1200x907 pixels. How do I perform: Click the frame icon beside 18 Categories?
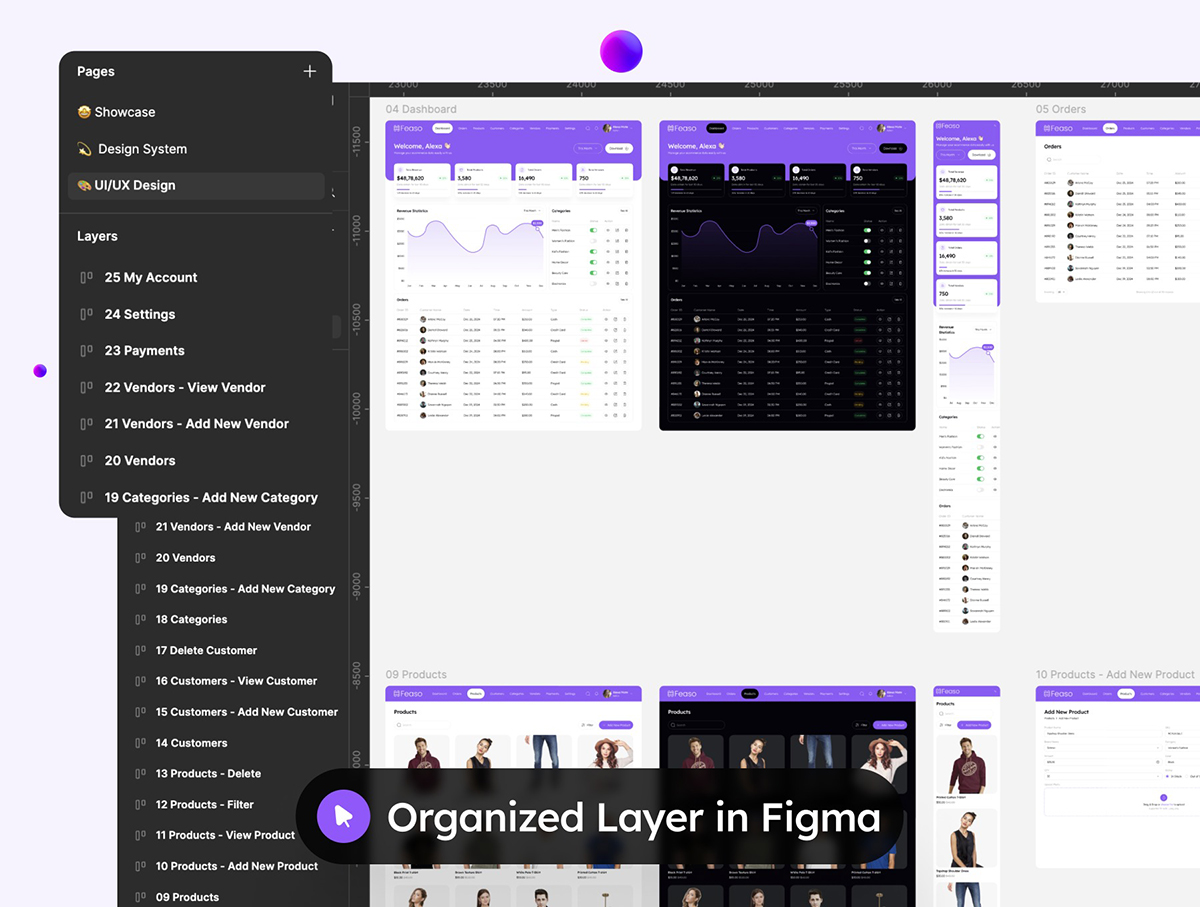(141, 620)
